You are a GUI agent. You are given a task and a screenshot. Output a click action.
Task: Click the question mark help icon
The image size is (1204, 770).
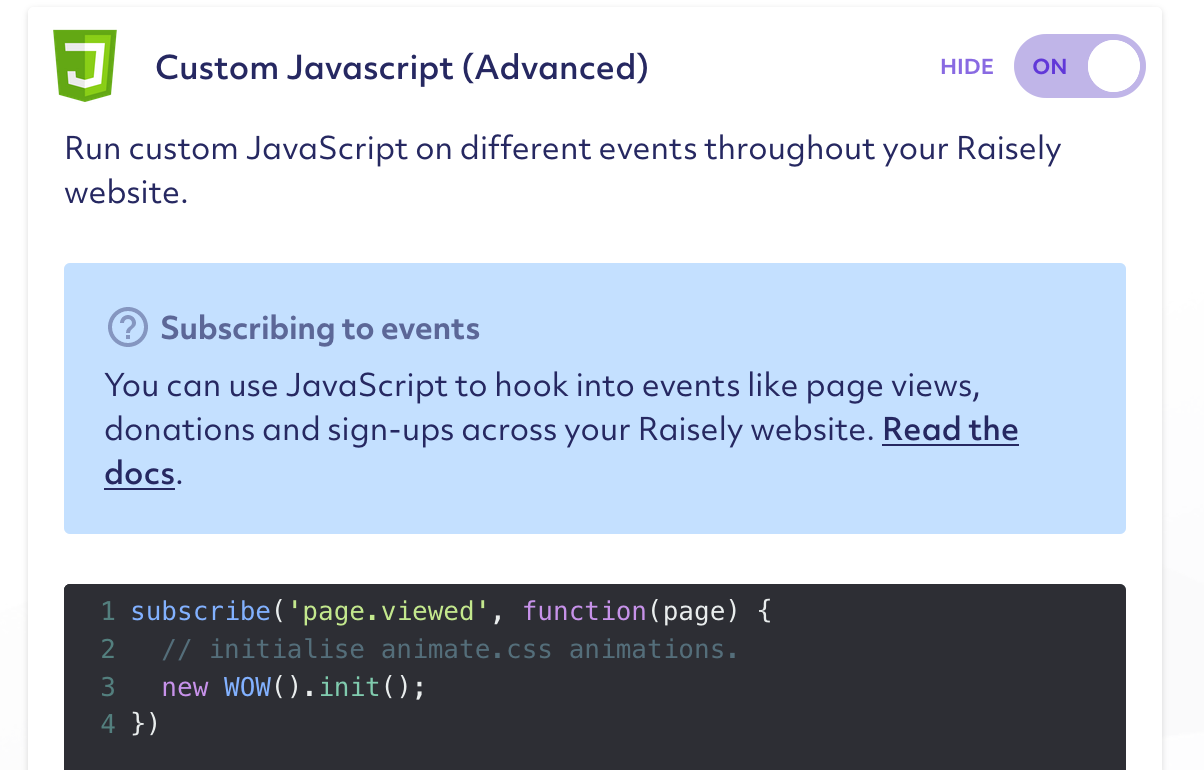[x=126, y=328]
